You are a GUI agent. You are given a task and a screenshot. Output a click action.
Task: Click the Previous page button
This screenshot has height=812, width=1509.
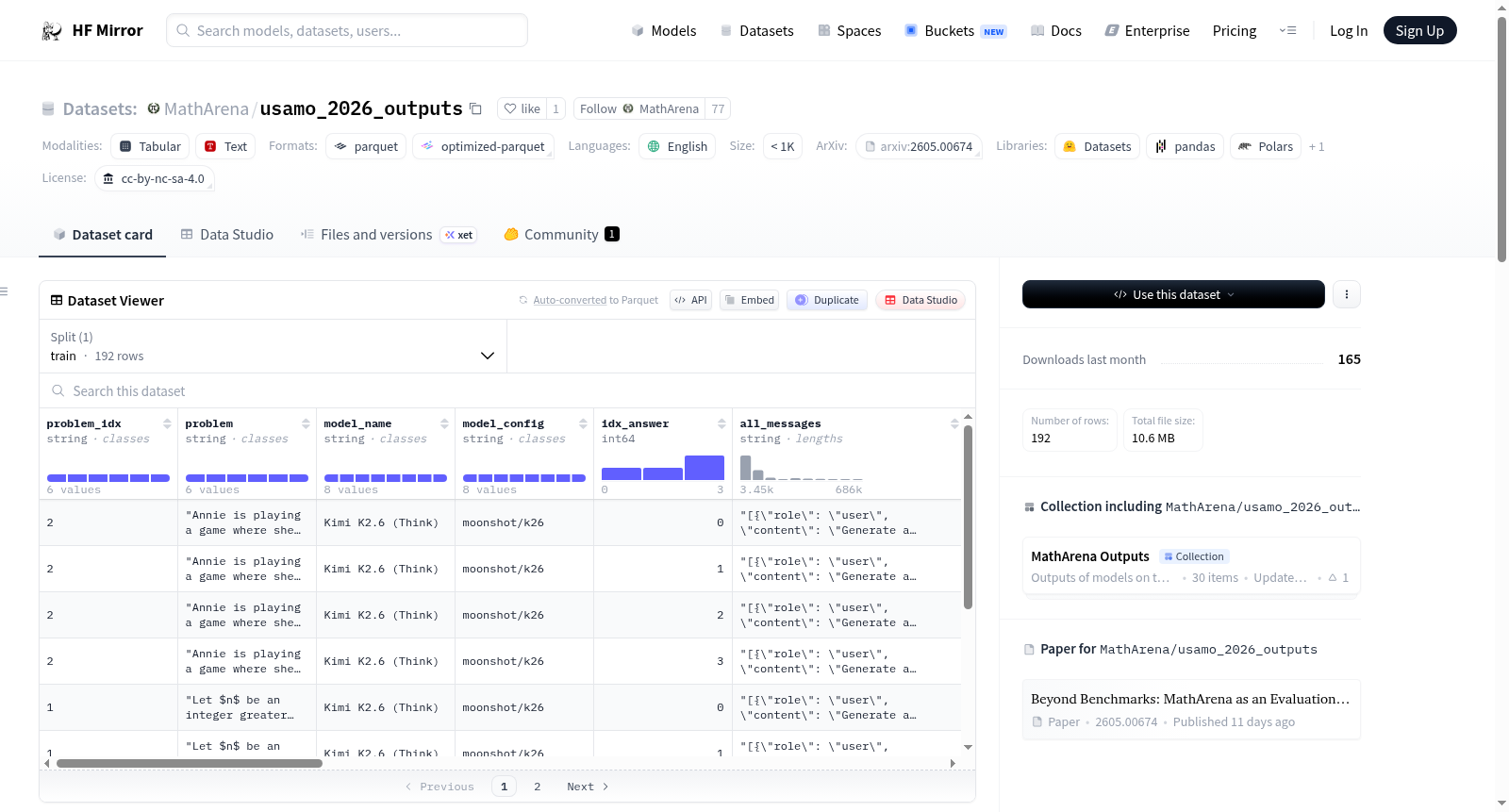439,787
